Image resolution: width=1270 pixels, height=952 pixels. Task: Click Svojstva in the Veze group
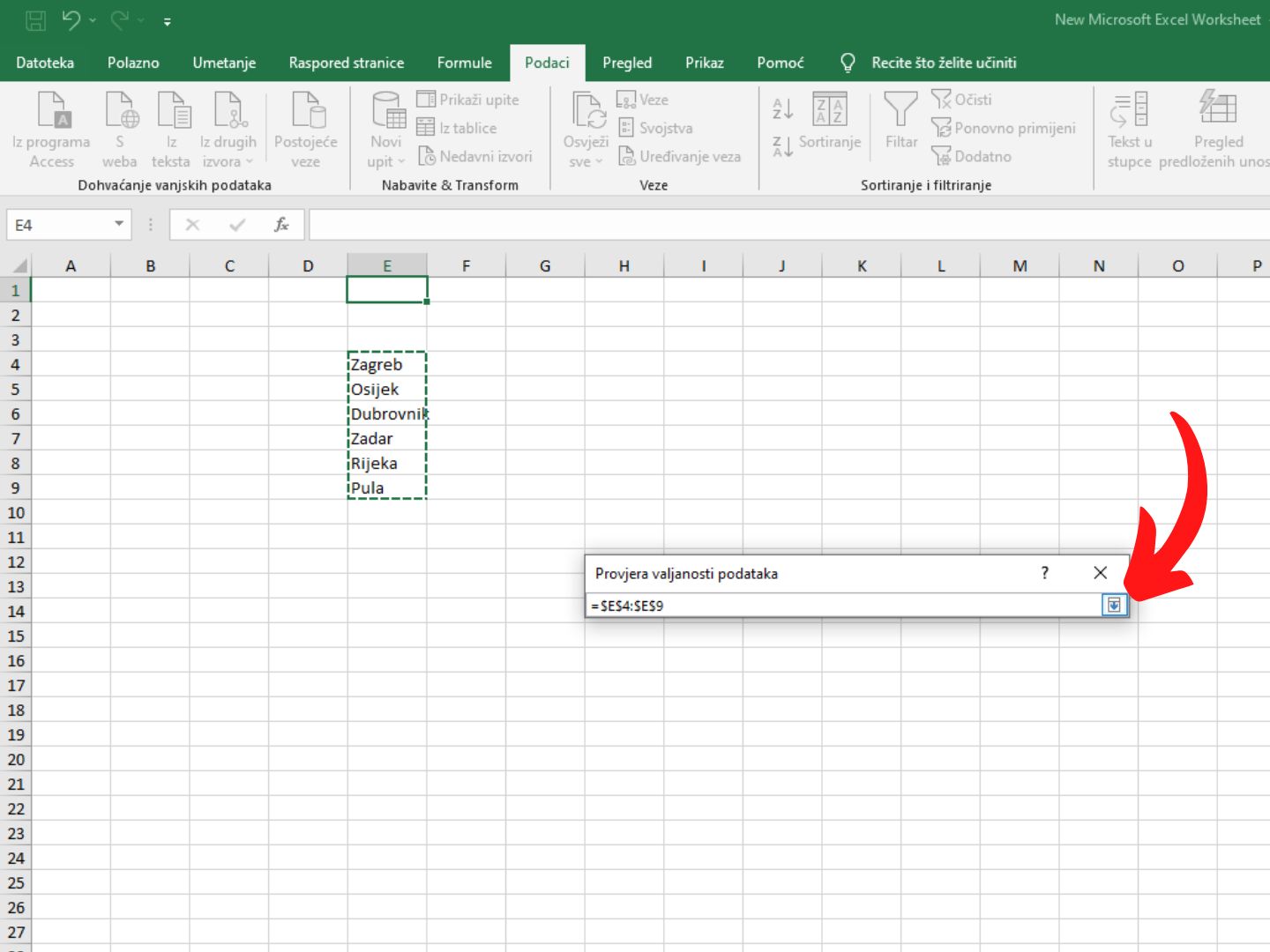tap(655, 128)
